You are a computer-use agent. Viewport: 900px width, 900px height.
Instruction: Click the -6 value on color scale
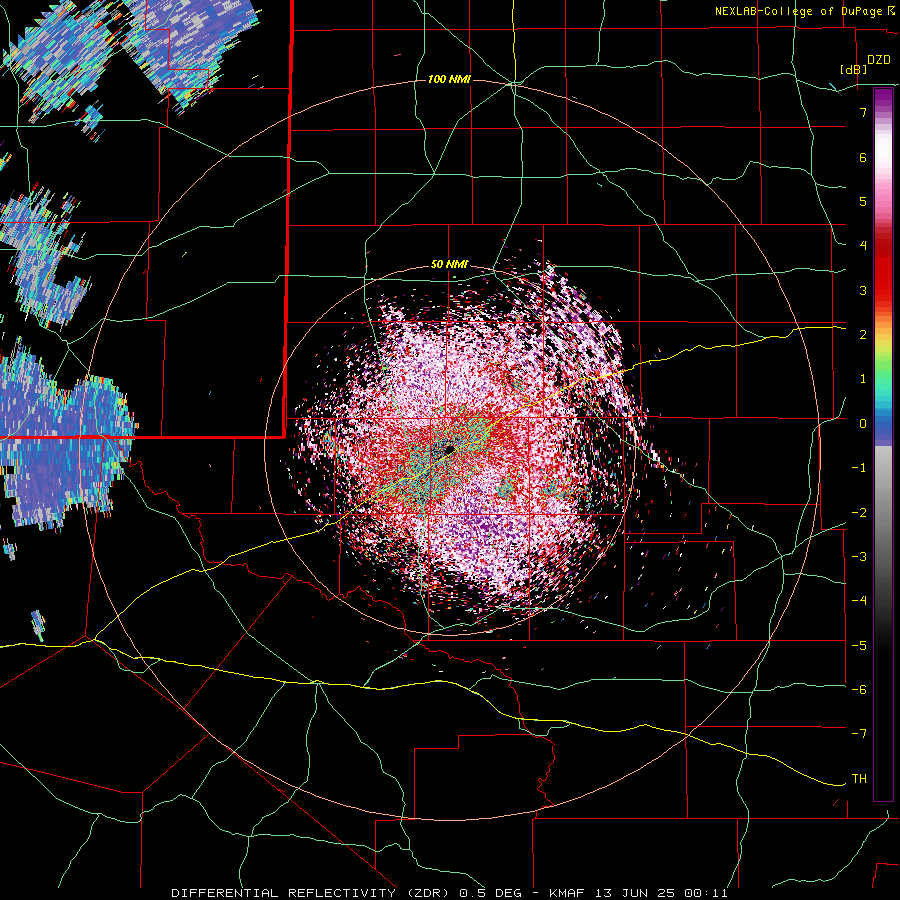tap(859, 690)
